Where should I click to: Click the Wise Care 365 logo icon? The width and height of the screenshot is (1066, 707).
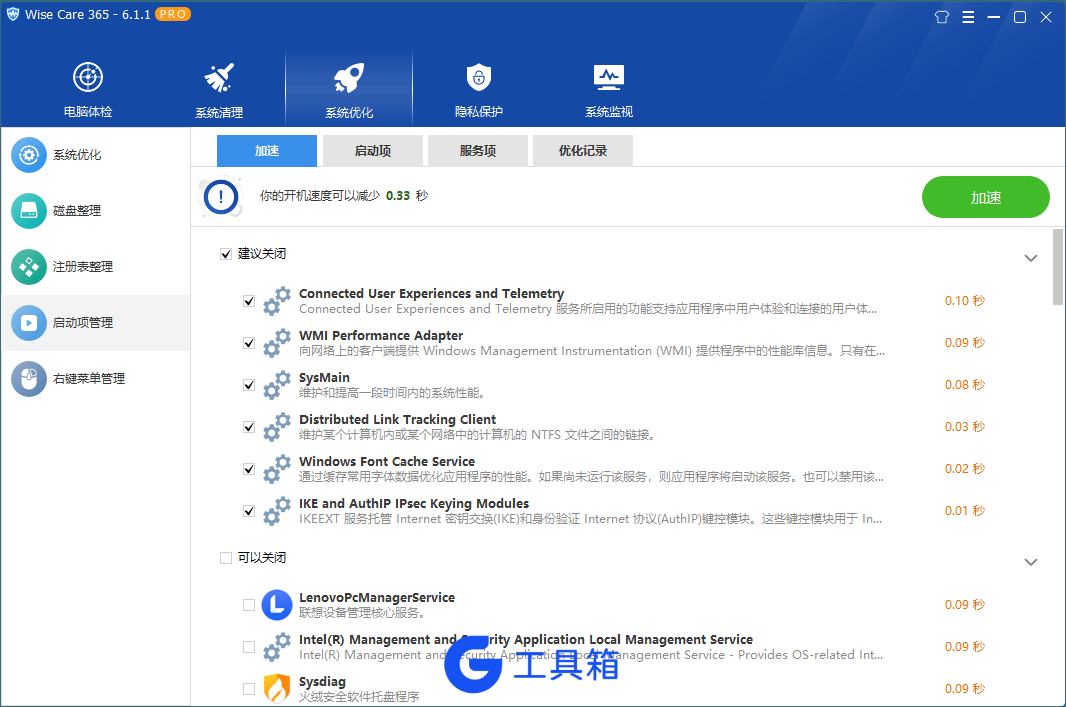click(13, 14)
